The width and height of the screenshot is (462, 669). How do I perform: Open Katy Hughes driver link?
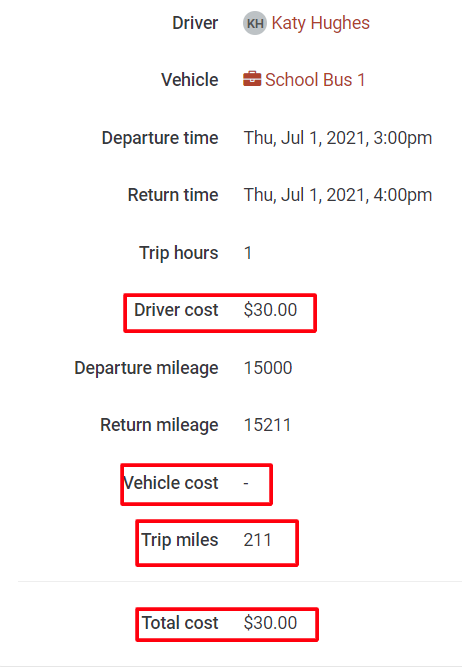(x=320, y=23)
